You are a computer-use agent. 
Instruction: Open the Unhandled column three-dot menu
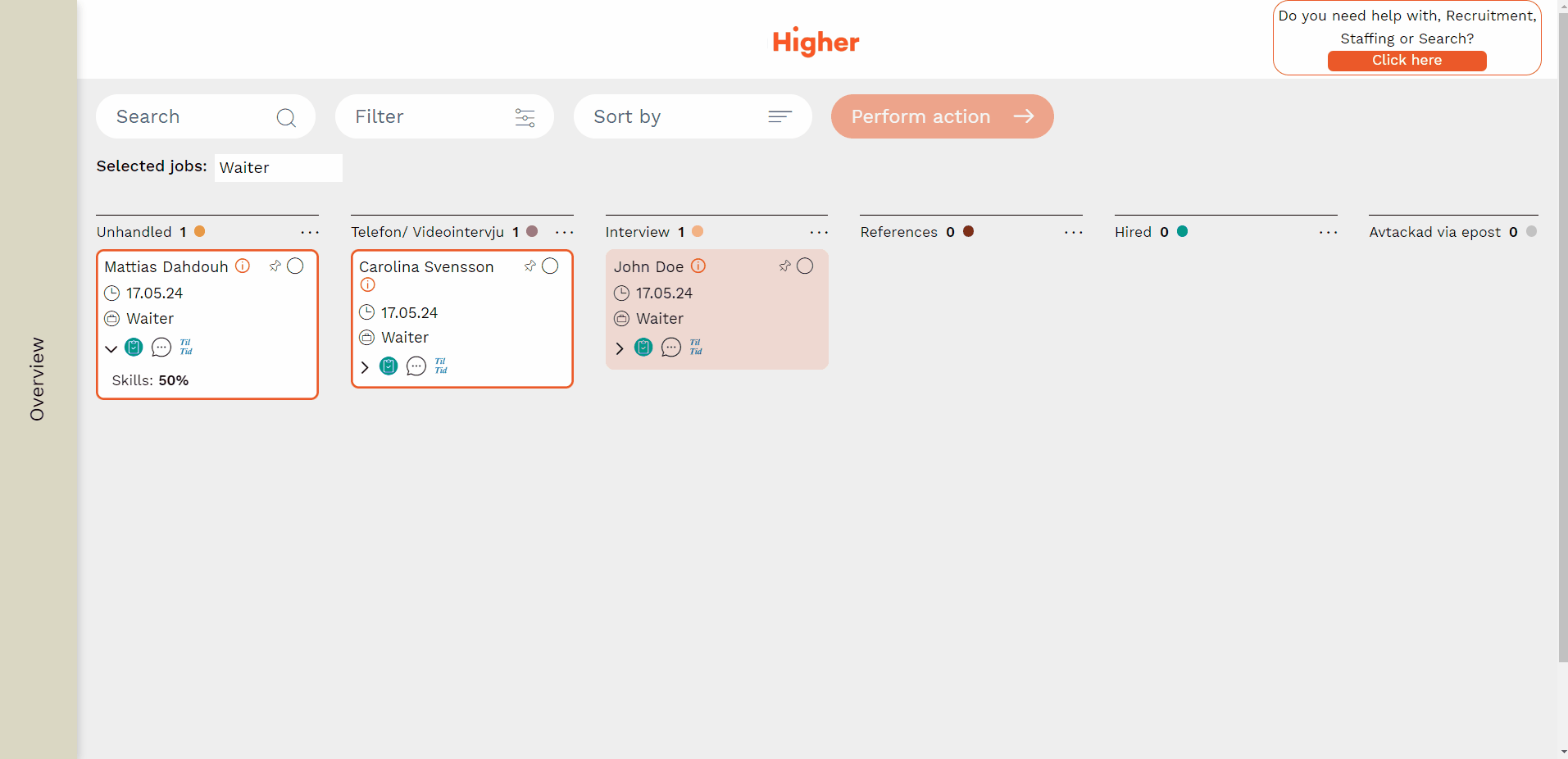310,233
